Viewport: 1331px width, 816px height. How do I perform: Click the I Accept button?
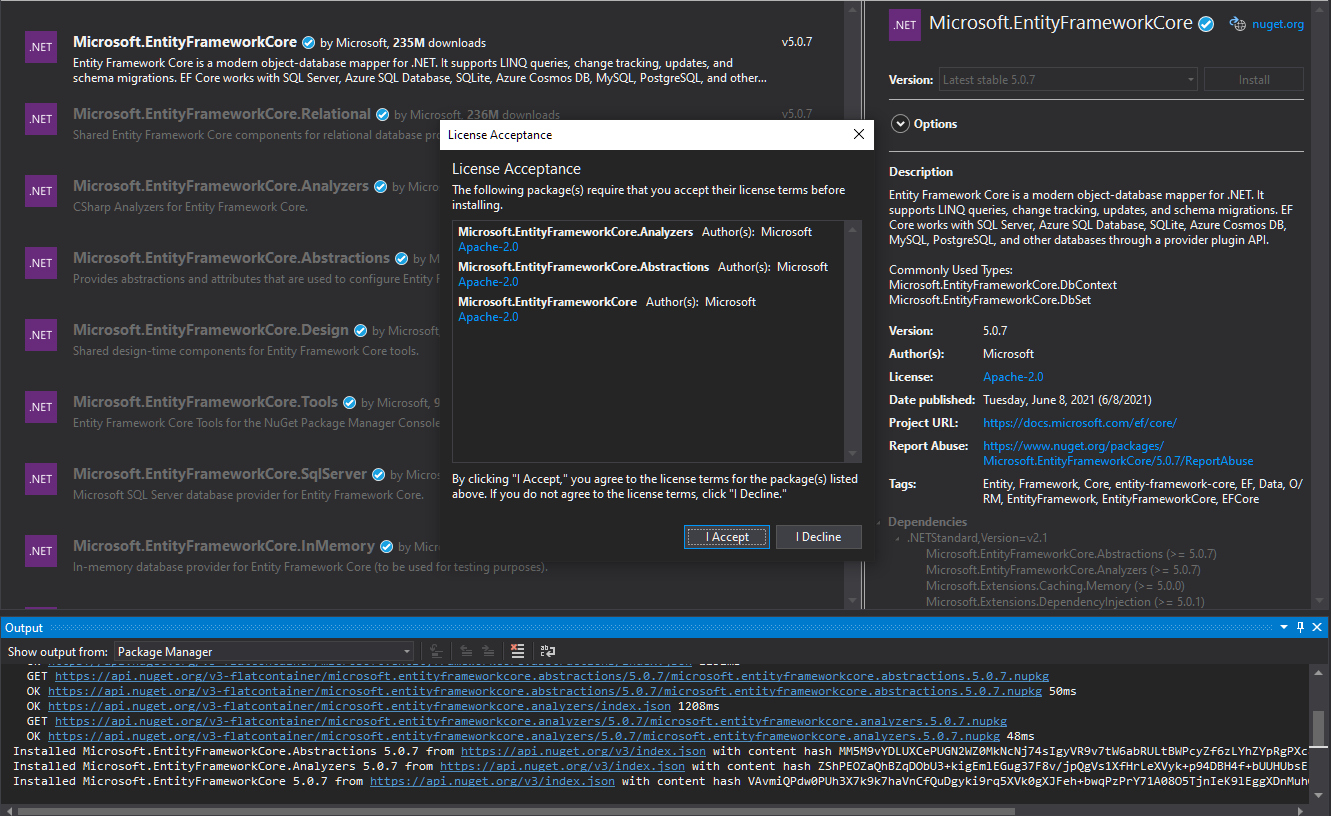pyautogui.click(x=727, y=537)
